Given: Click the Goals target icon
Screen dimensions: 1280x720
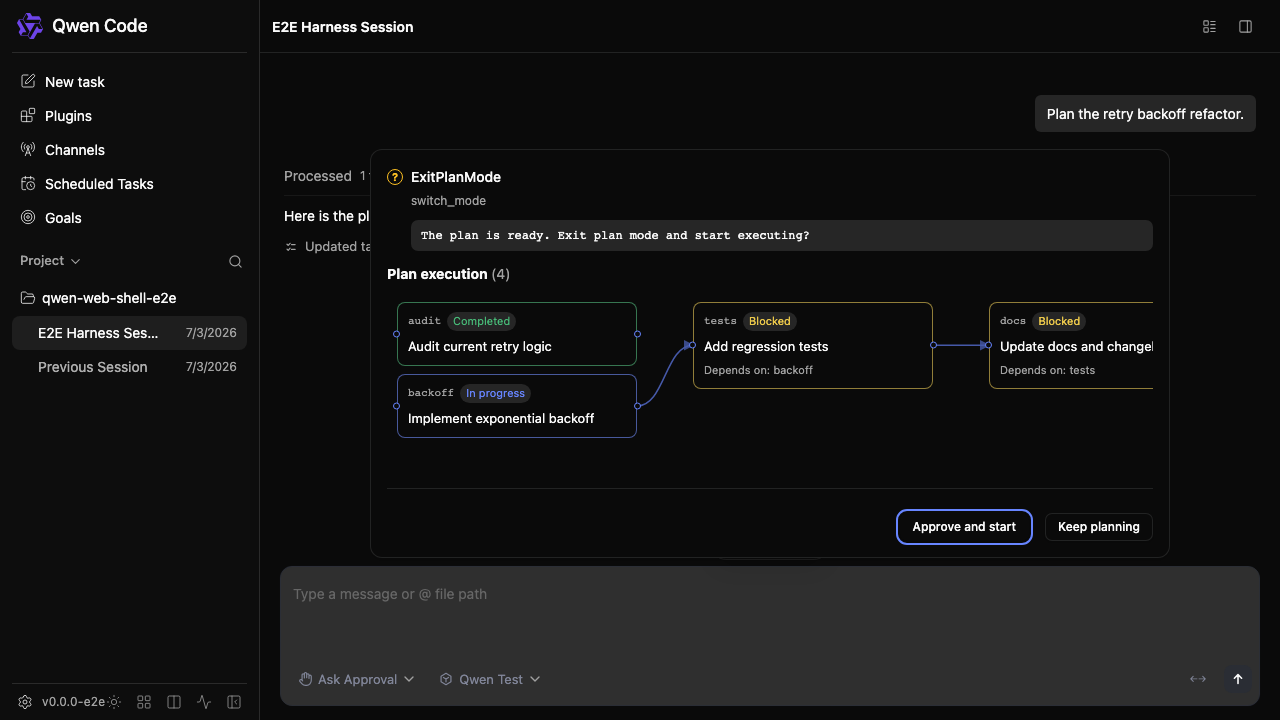Looking at the screenshot, I should coord(28,218).
